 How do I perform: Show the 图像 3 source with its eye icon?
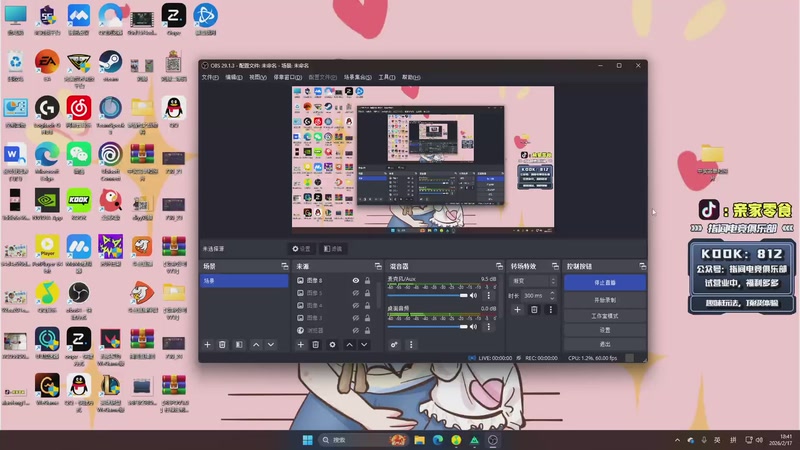(x=356, y=318)
